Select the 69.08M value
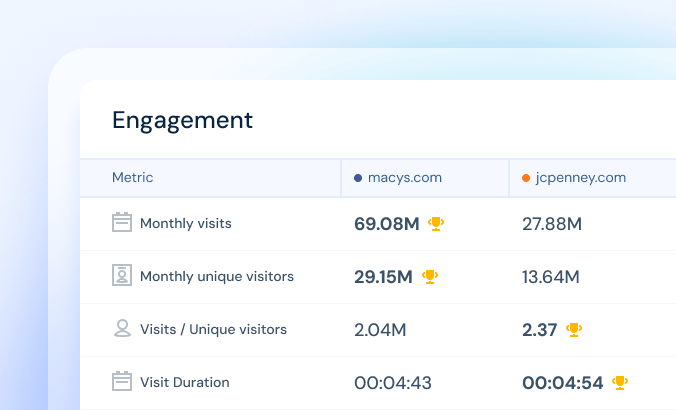The height and width of the screenshot is (410, 676). tap(387, 224)
